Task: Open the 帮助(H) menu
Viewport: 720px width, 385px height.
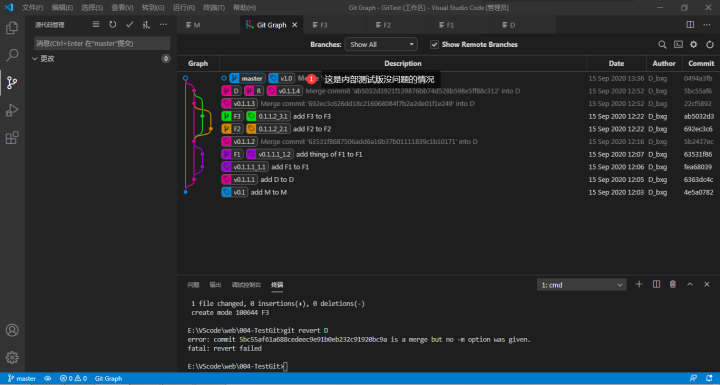Action: coord(244,8)
